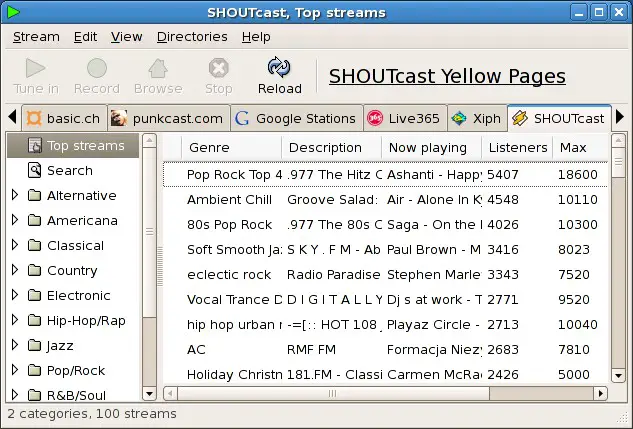633x429 pixels.
Task: Open the Help menu
Action: coord(256,37)
